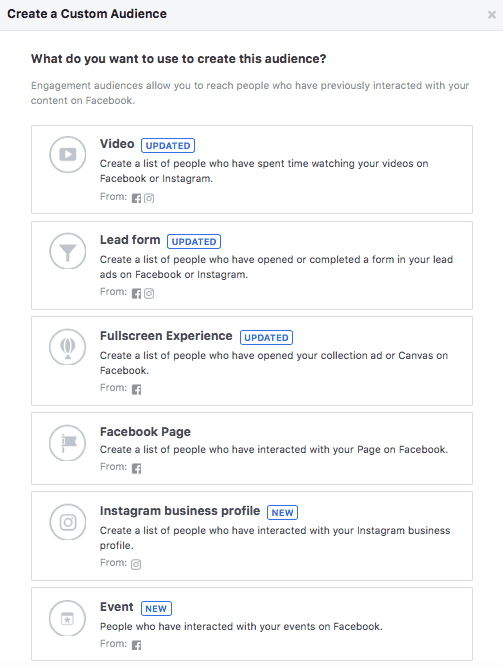
Task: Close the Create a Custom Audience dialog
Action: pos(492,15)
